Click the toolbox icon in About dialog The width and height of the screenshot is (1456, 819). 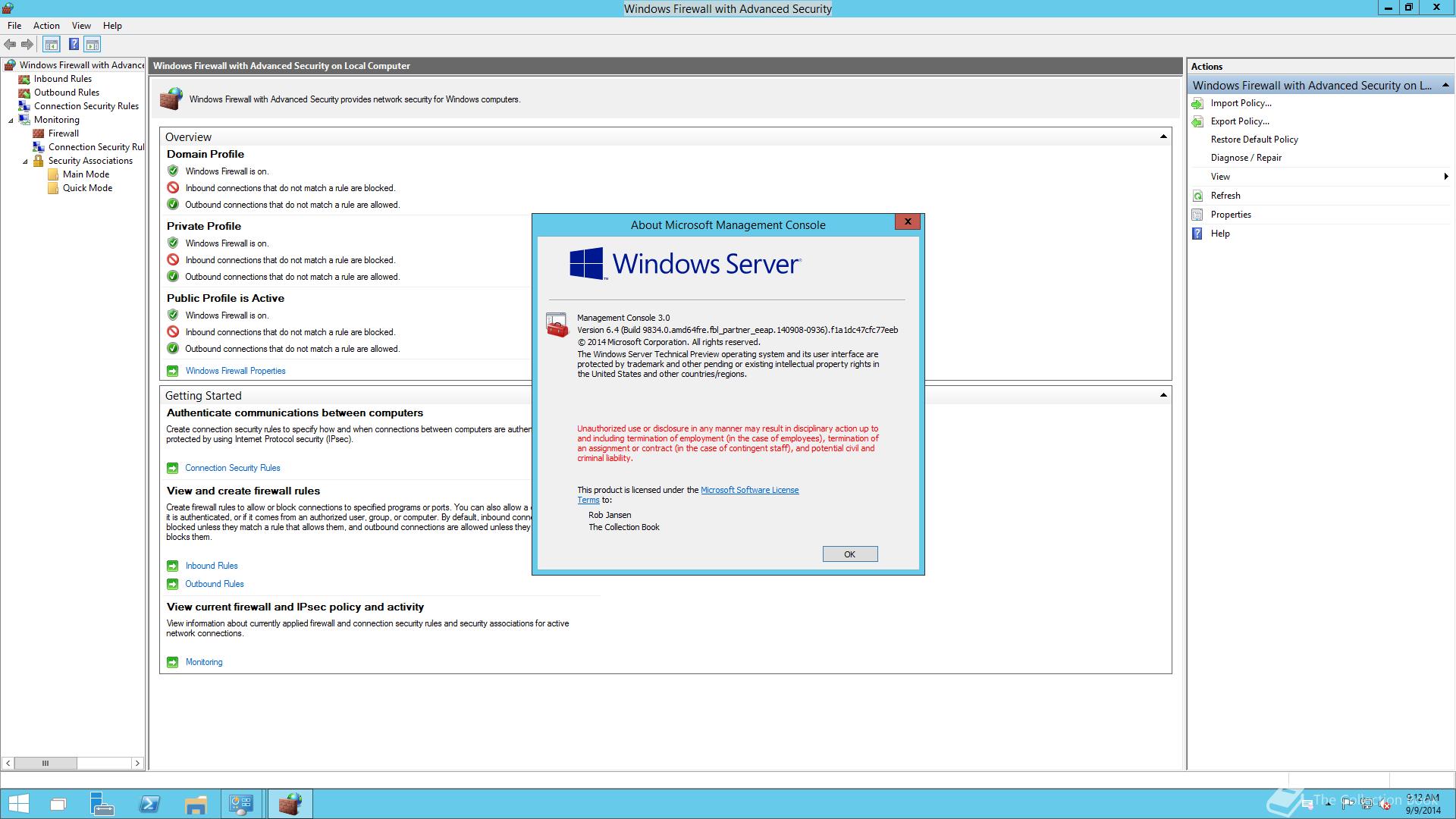pos(557,325)
